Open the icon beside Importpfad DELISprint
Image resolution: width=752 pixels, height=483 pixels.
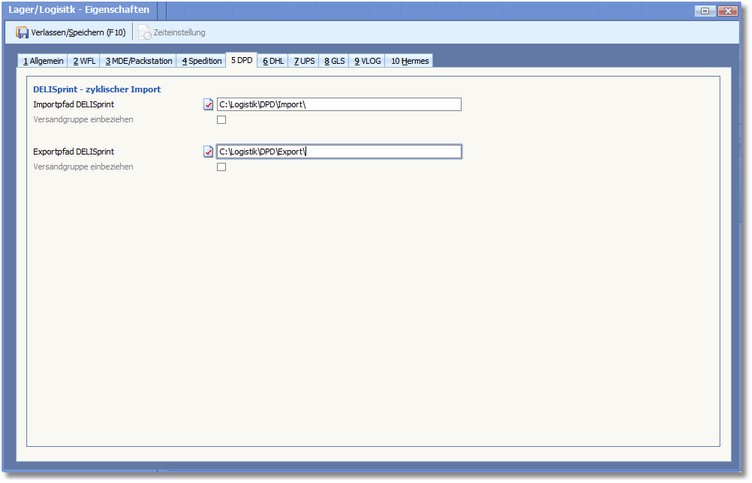[208, 104]
